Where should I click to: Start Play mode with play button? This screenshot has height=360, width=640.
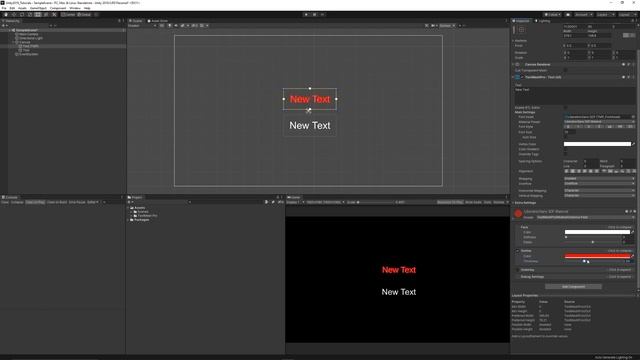[306, 15]
